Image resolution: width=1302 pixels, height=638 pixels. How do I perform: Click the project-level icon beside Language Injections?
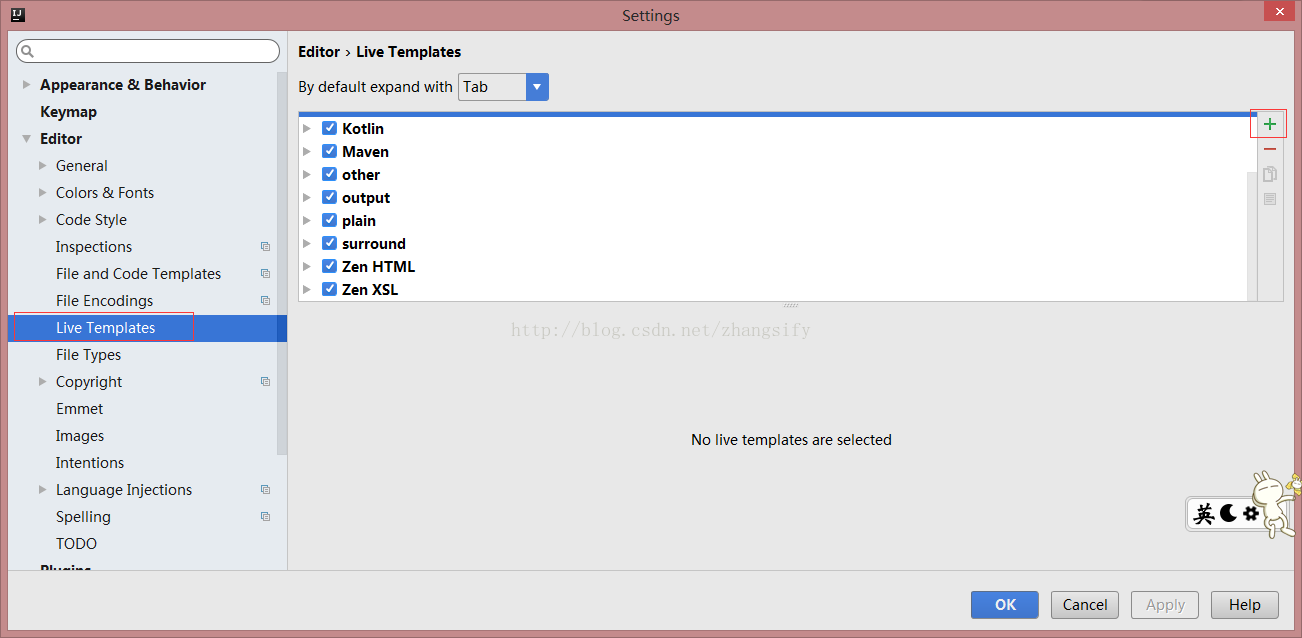click(265, 490)
